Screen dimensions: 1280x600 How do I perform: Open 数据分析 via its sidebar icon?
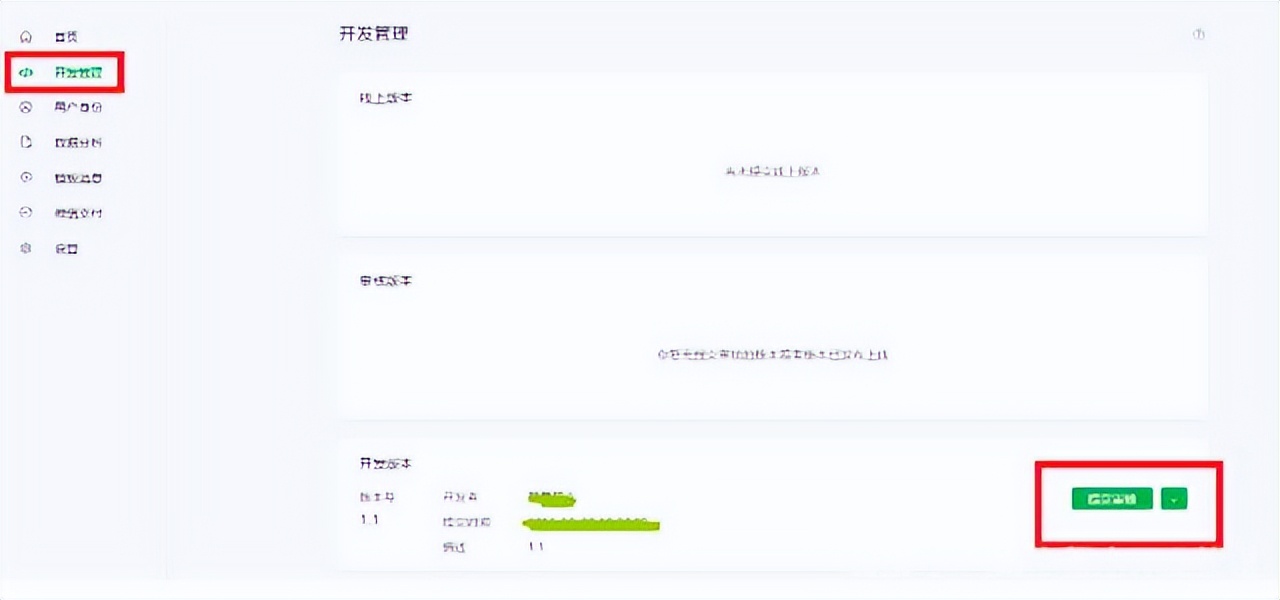point(25,142)
